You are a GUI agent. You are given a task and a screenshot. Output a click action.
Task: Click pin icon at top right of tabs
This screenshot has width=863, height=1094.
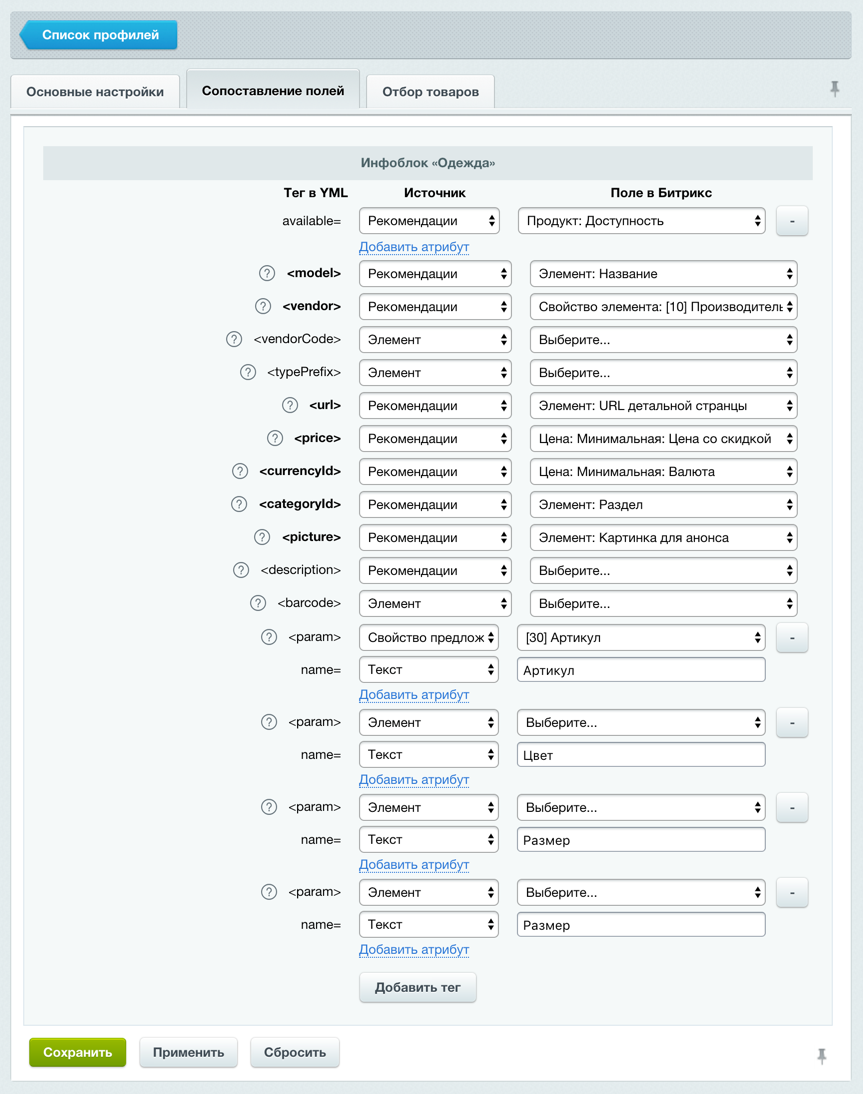tap(835, 89)
